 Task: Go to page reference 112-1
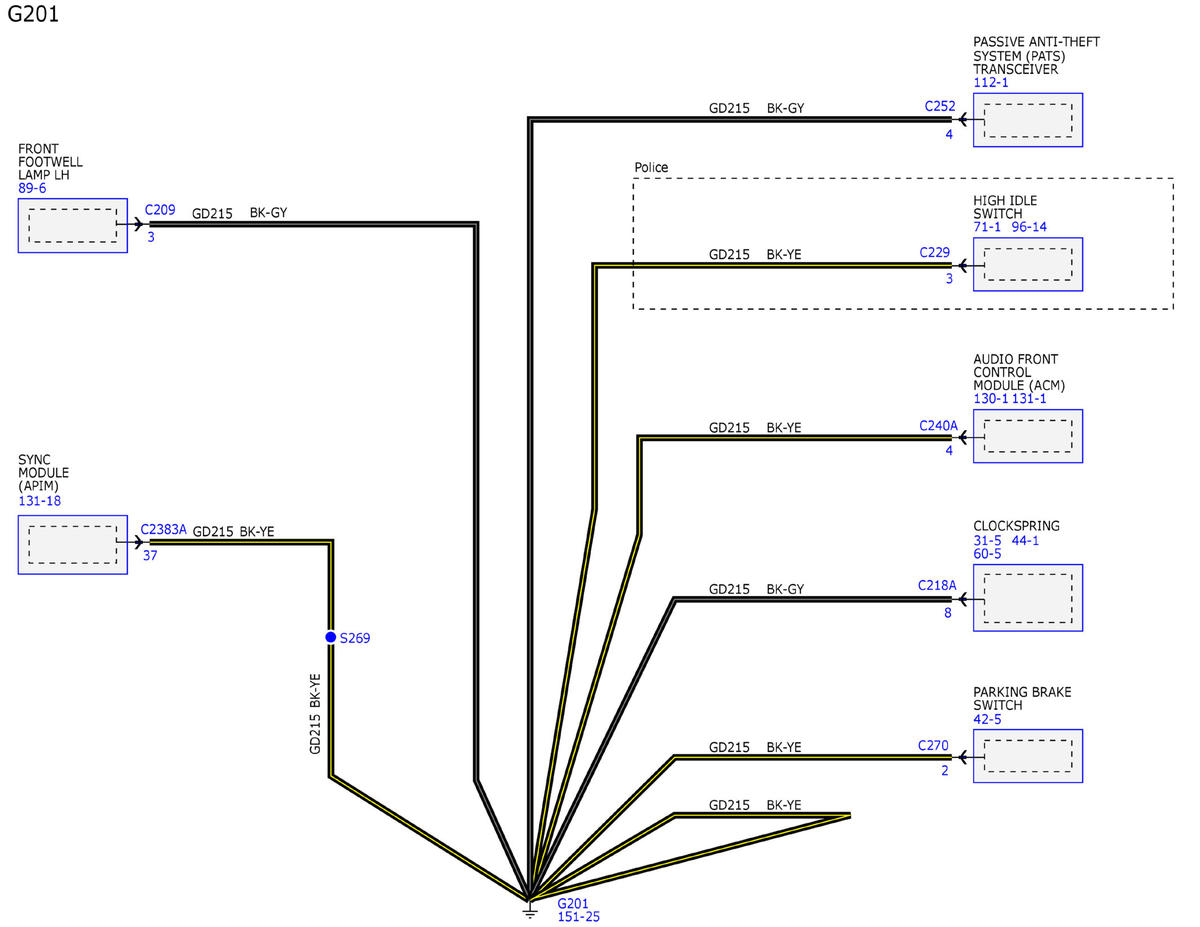[x=990, y=83]
